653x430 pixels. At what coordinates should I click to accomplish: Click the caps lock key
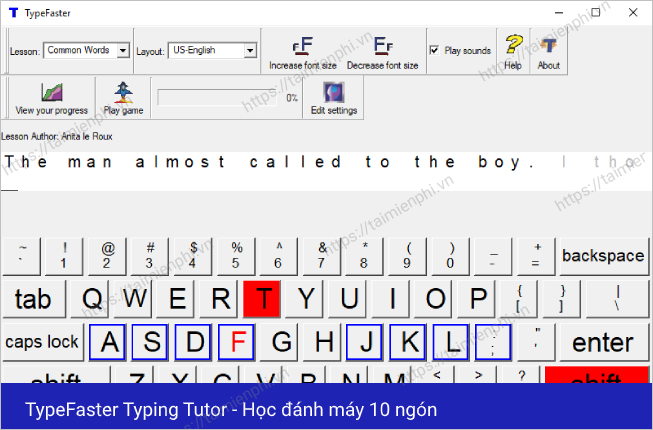coord(42,342)
